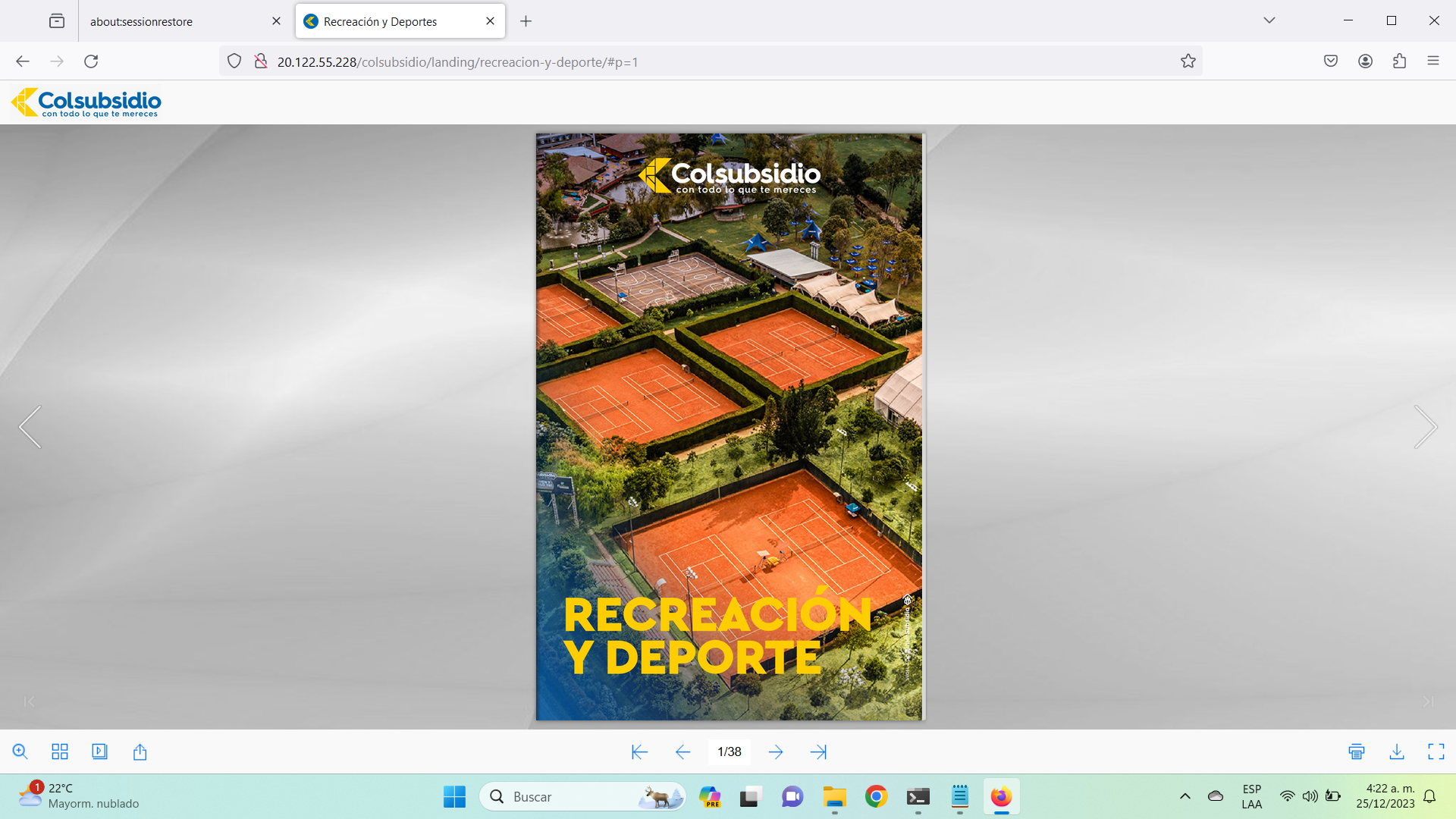The height and width of the screenshot is (819, 1456).
Task: Open the Firefox application menu
Action: [1432, 61]
